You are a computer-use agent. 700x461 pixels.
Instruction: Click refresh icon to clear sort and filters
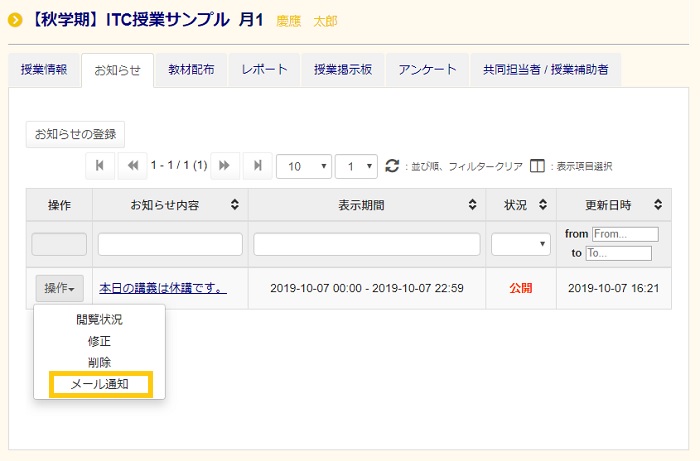[392, 165]
